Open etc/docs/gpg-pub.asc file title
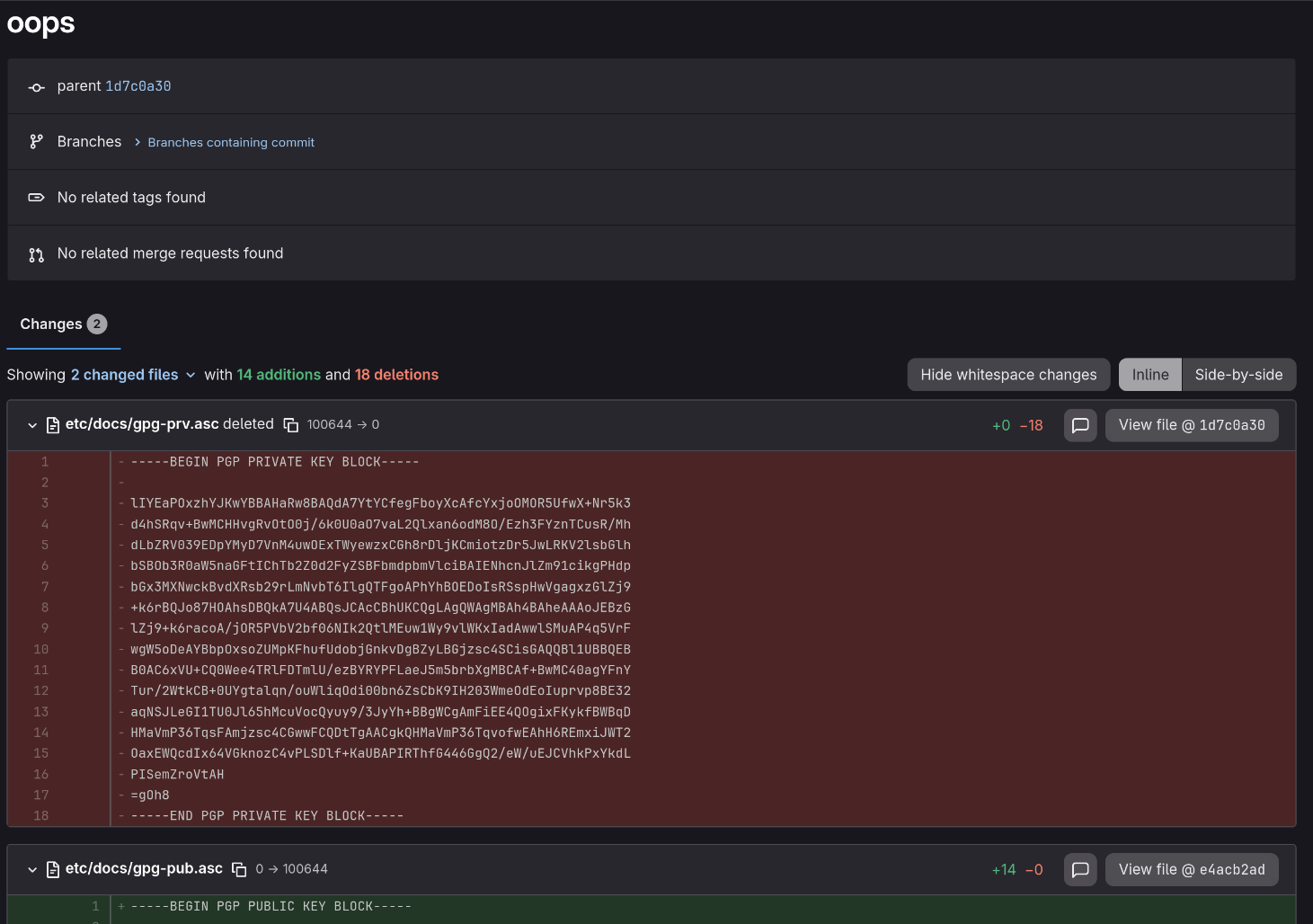1313x924 pixels. (144, 868)
